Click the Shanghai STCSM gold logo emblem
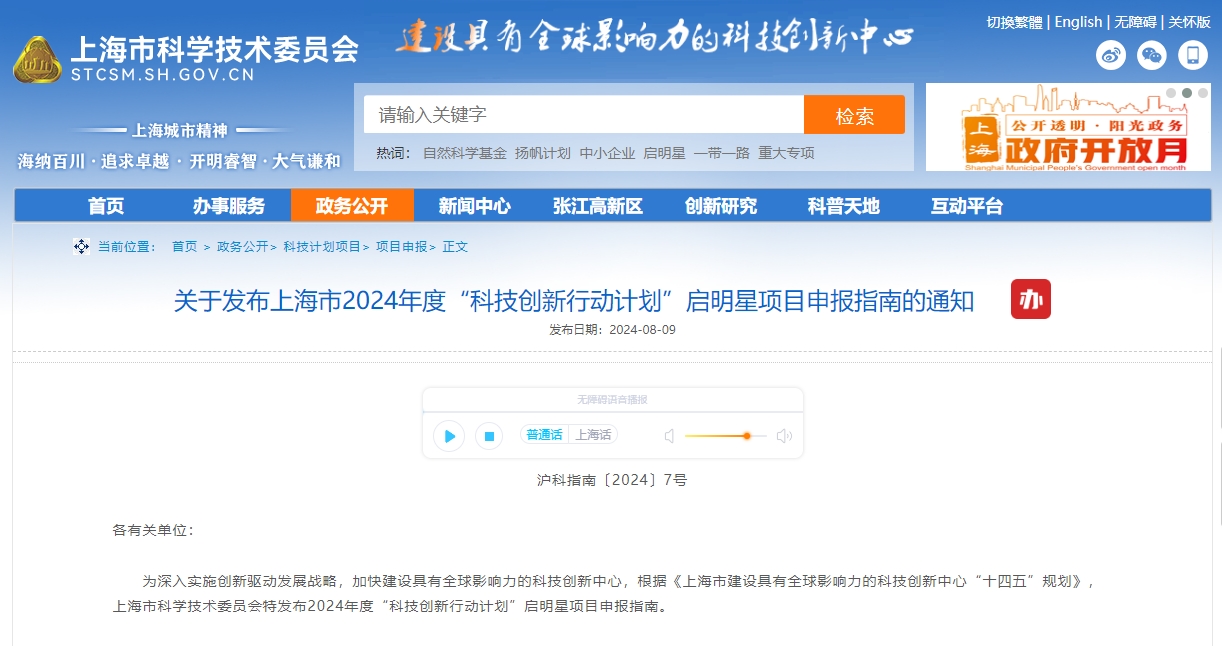This screenshot has width=1222, height=646. (37, 60)
